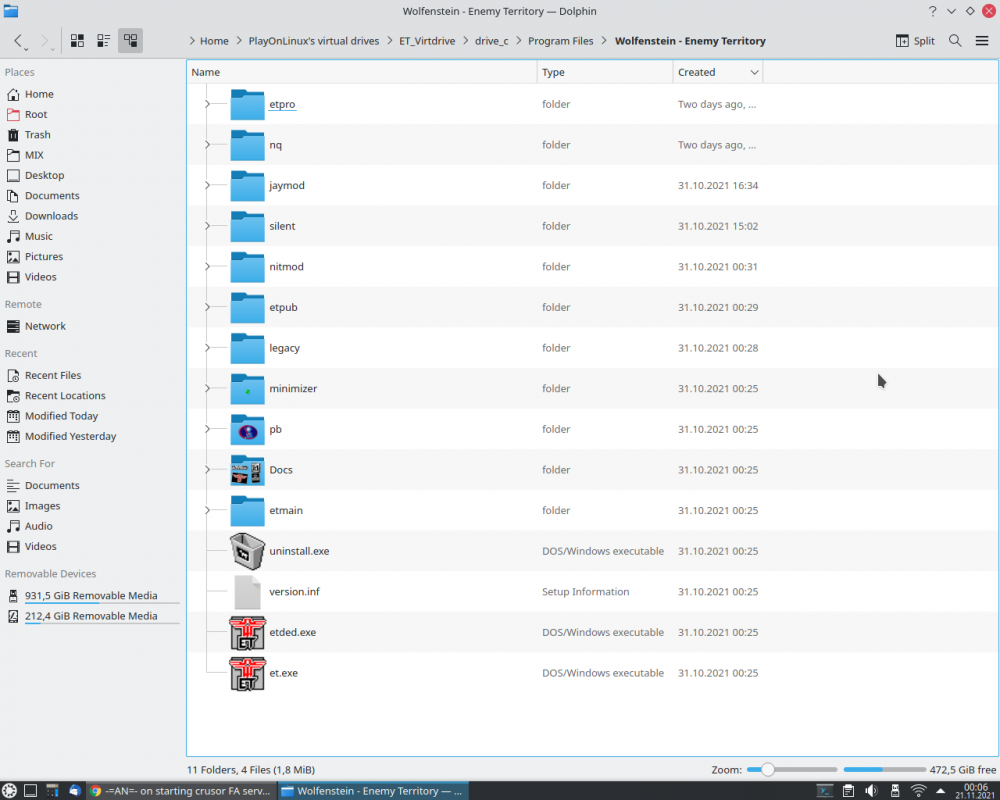Switch to Compact view mode
Viewport: 1000px width, 800px height.
click(103, 41)
